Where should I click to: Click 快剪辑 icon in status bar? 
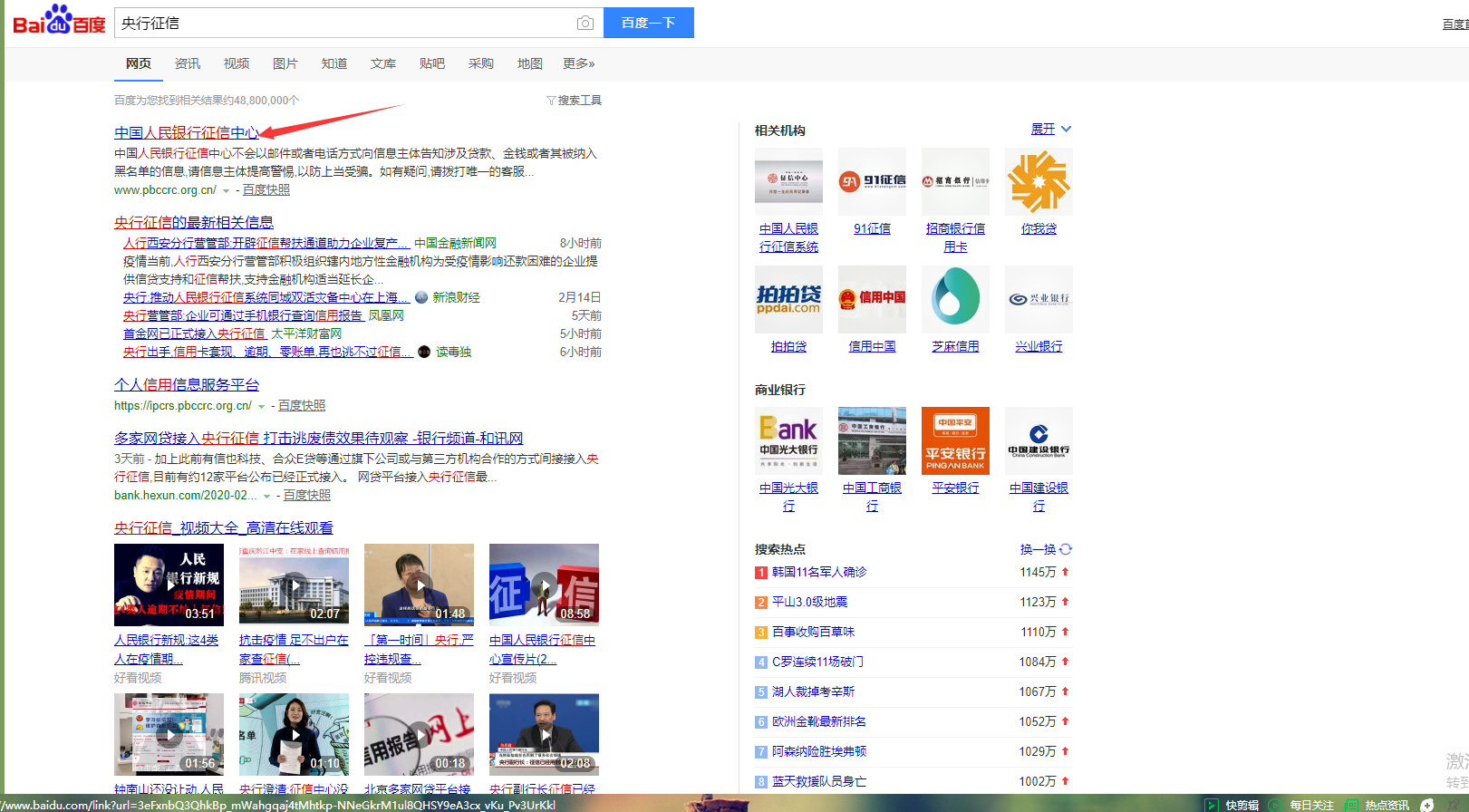[x=1211, y=805]
